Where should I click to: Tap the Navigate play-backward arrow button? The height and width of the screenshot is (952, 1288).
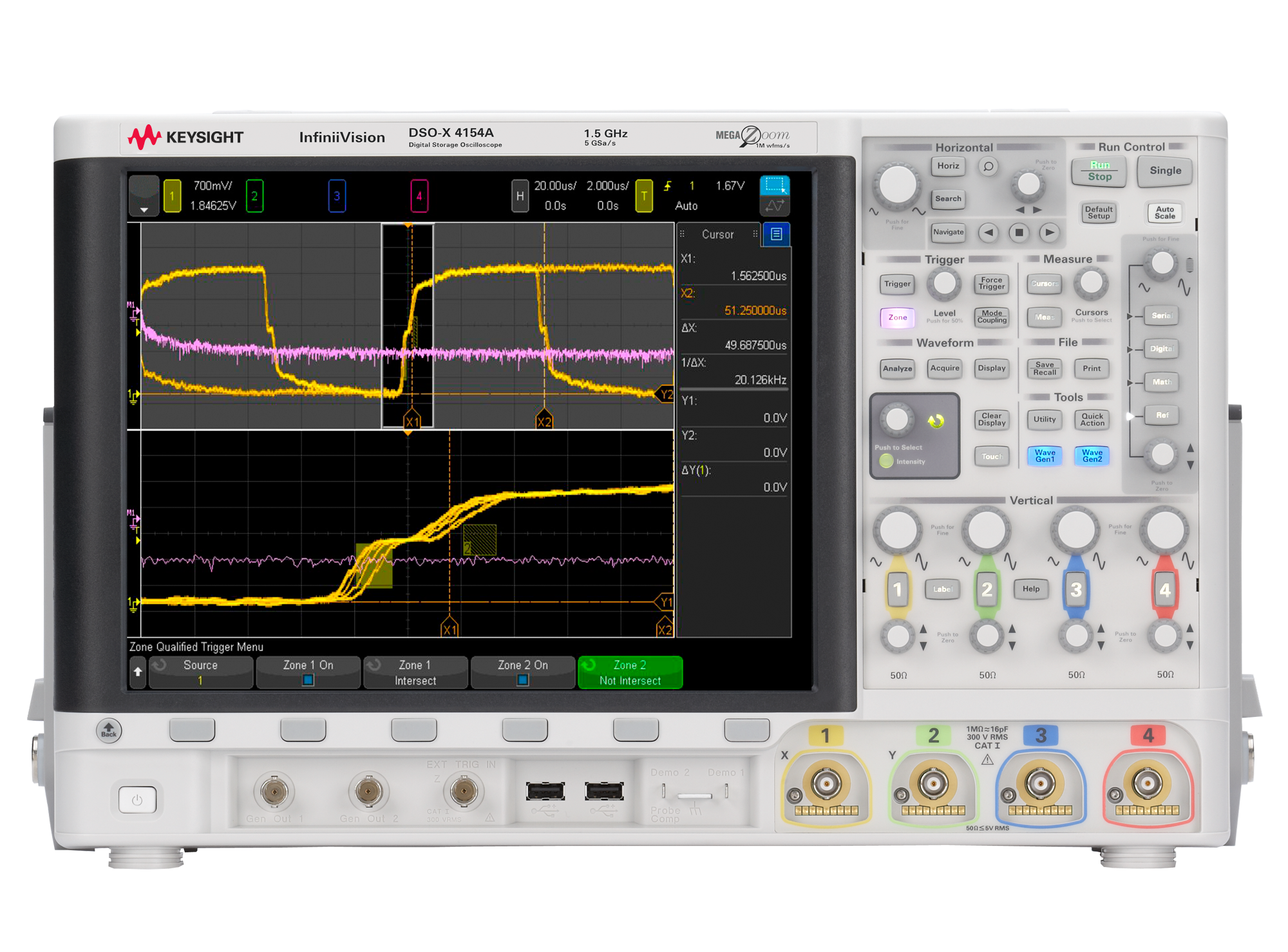(988, 233)
